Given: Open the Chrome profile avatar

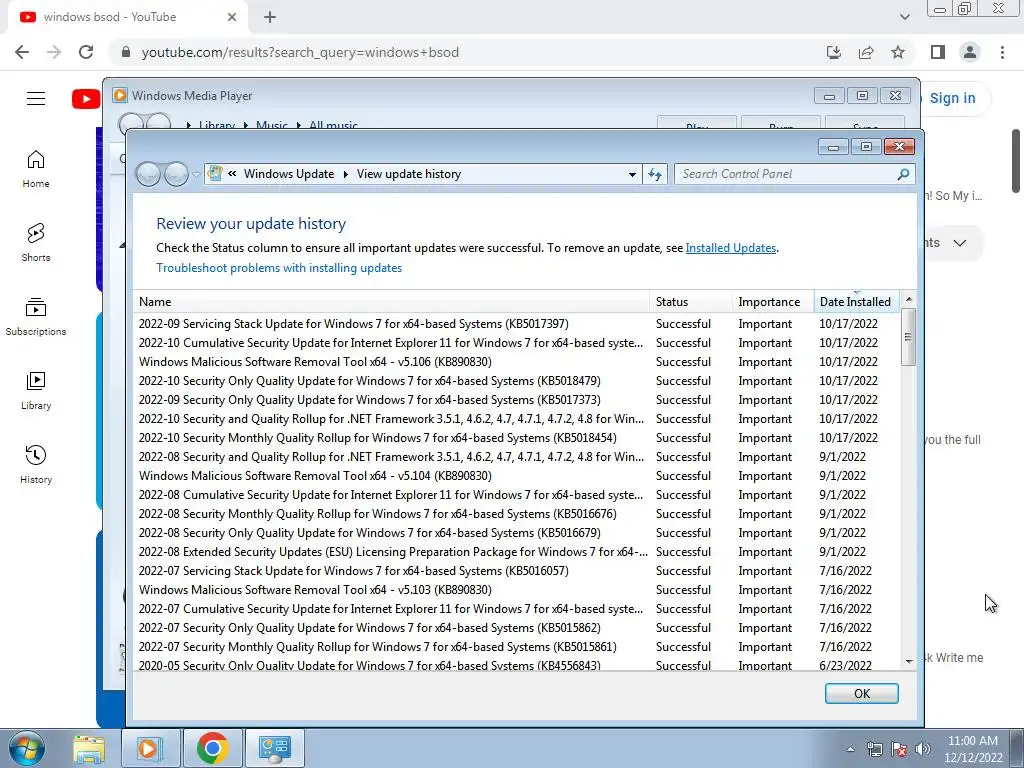Looking at the screenshot, I should 970,52.
